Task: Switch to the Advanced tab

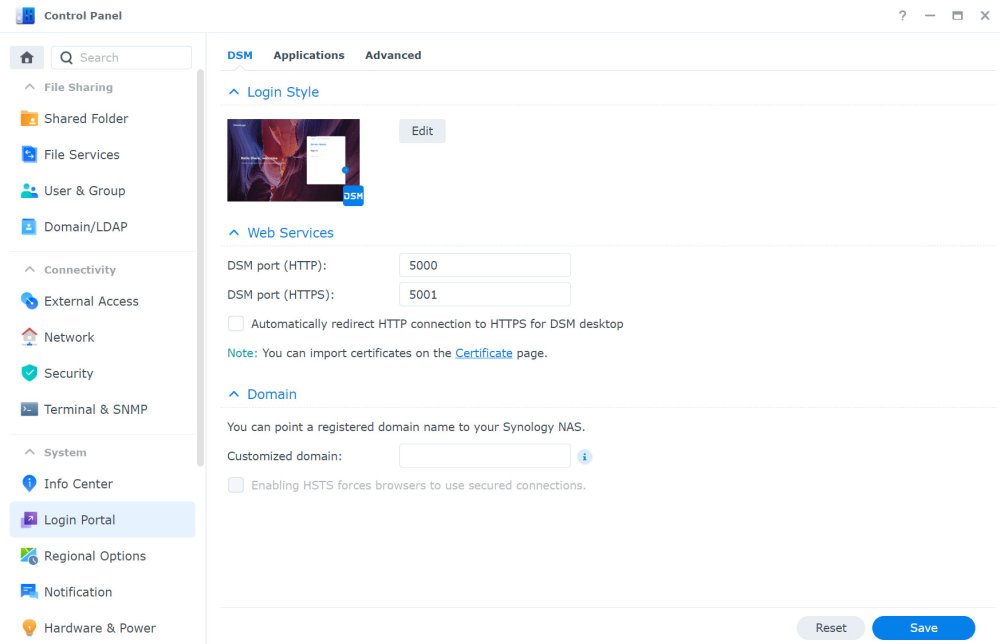Action: point(393,55)
